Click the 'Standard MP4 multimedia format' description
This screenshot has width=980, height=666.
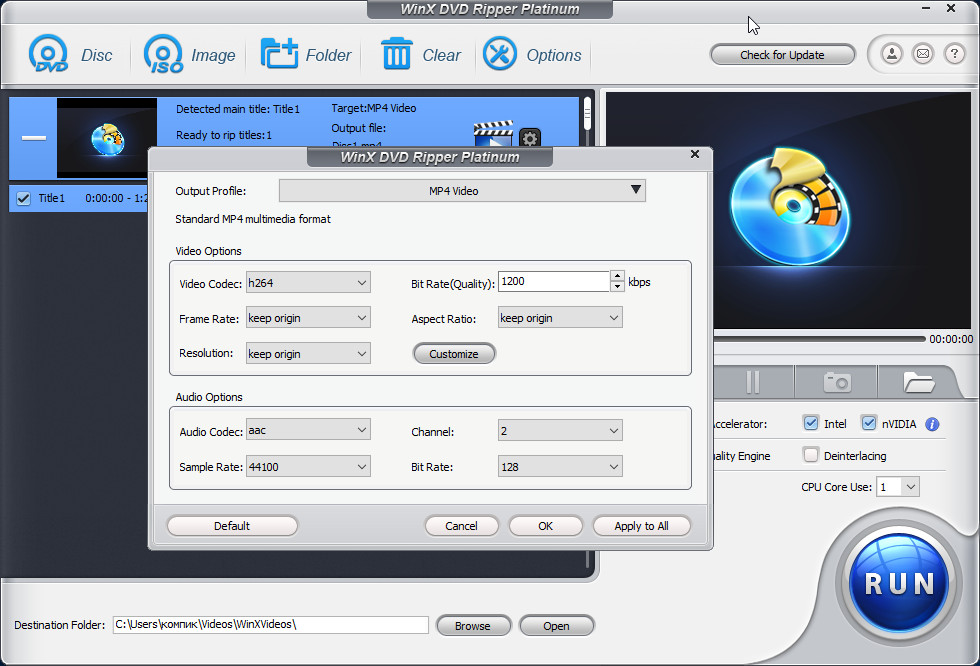point(252,219)
